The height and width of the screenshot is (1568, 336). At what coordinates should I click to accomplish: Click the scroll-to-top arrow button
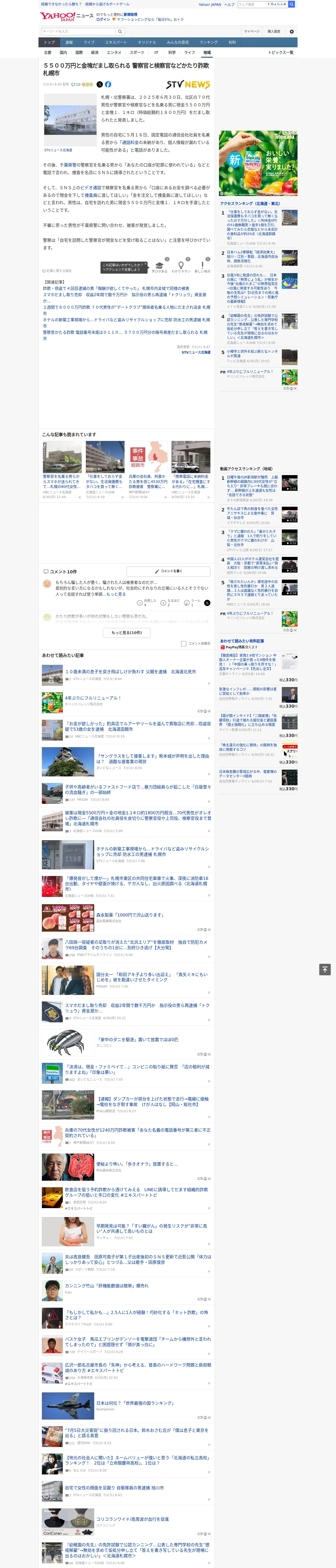point(325,969)
